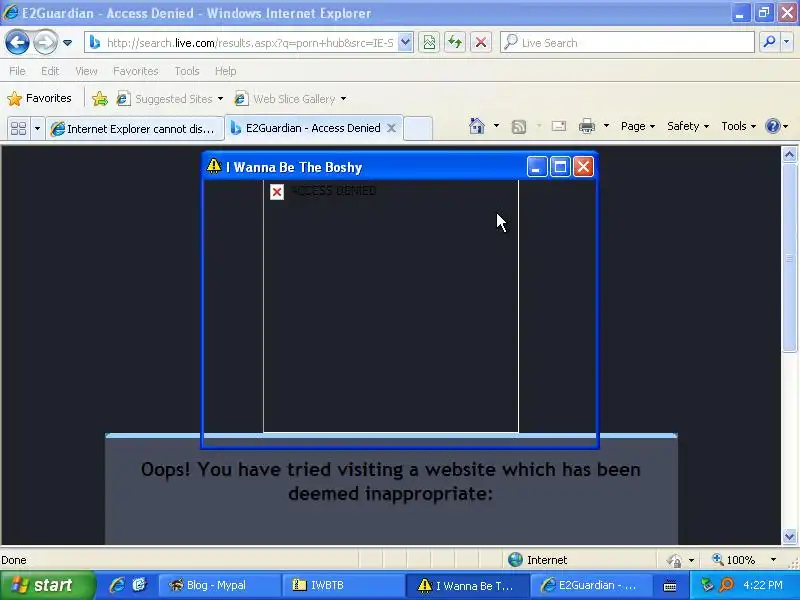Open the Tools command bar menu
The image size is (800, 600).
(x=738, y=126)
